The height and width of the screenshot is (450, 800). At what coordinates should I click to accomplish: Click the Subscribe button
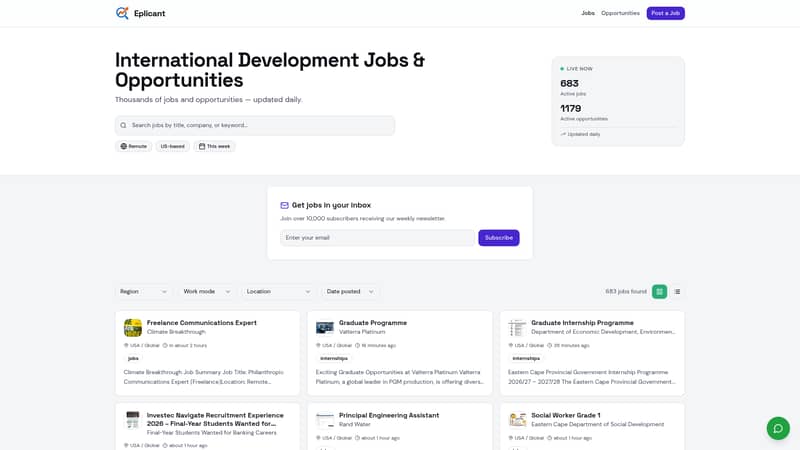tap(498, 238)
